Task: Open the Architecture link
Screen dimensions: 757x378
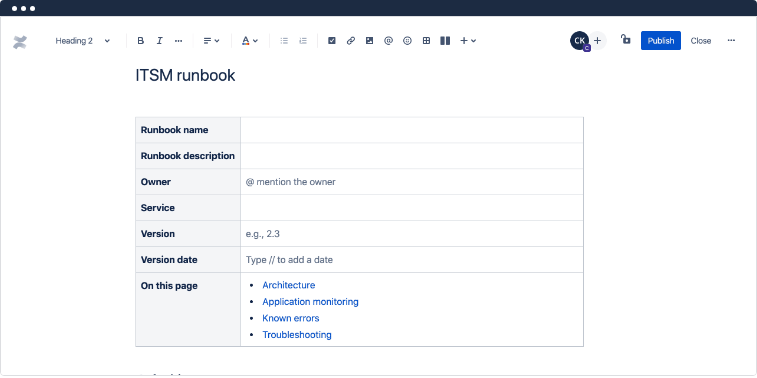Action: pos(289,285)
